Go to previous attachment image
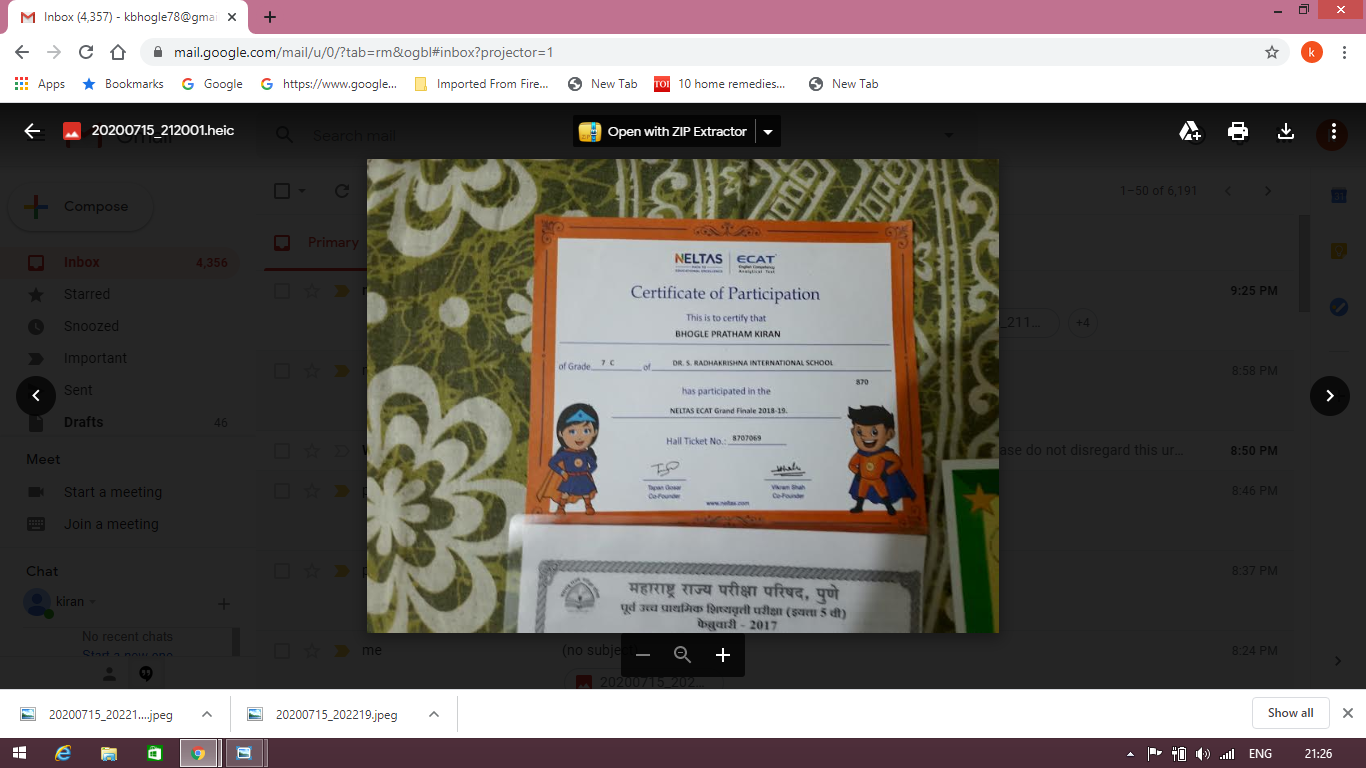 (x=36, y=396)
